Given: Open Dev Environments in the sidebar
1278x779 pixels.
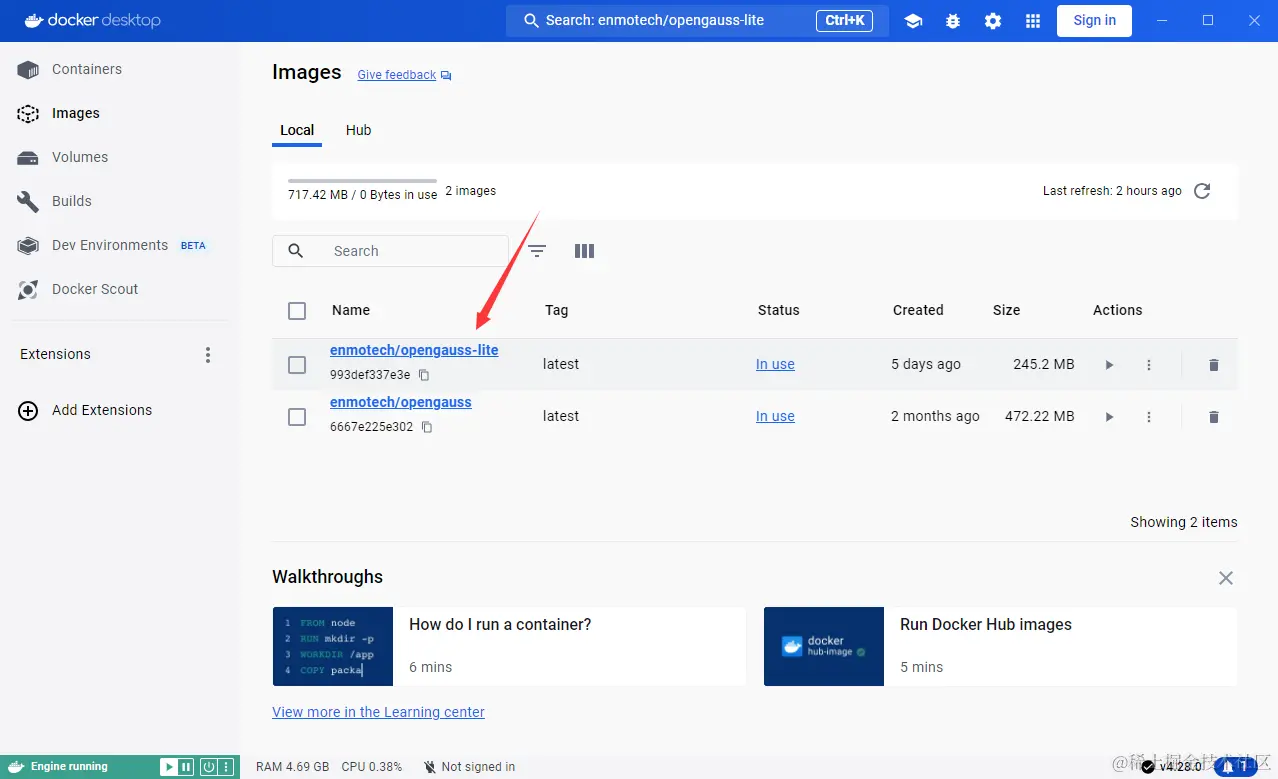Looking at the screenshot, I should coord(111,245).
